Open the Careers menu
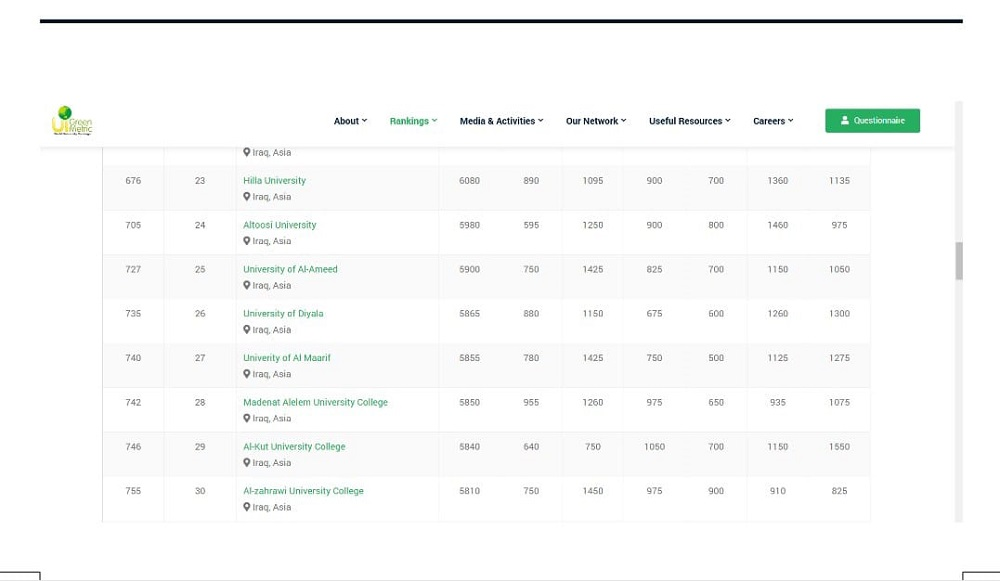This screenshot has height=581, width=1000. [773, 121]
